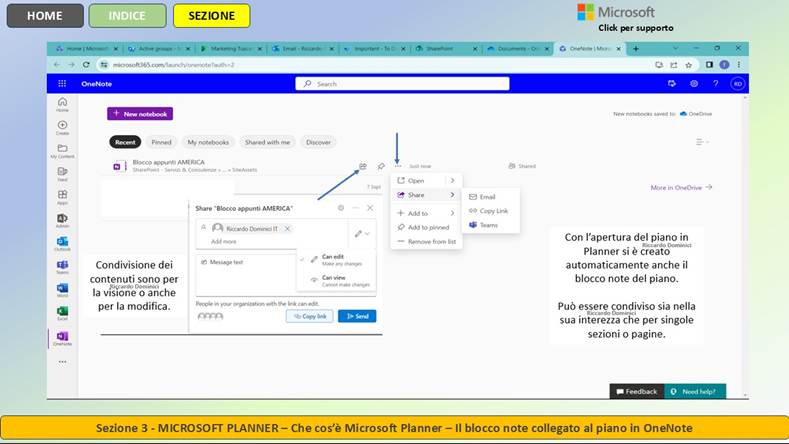The image size is (789, 444).
Task: Click the OneNote Search field
Action: pyautogui.click(x=402, y=84)
